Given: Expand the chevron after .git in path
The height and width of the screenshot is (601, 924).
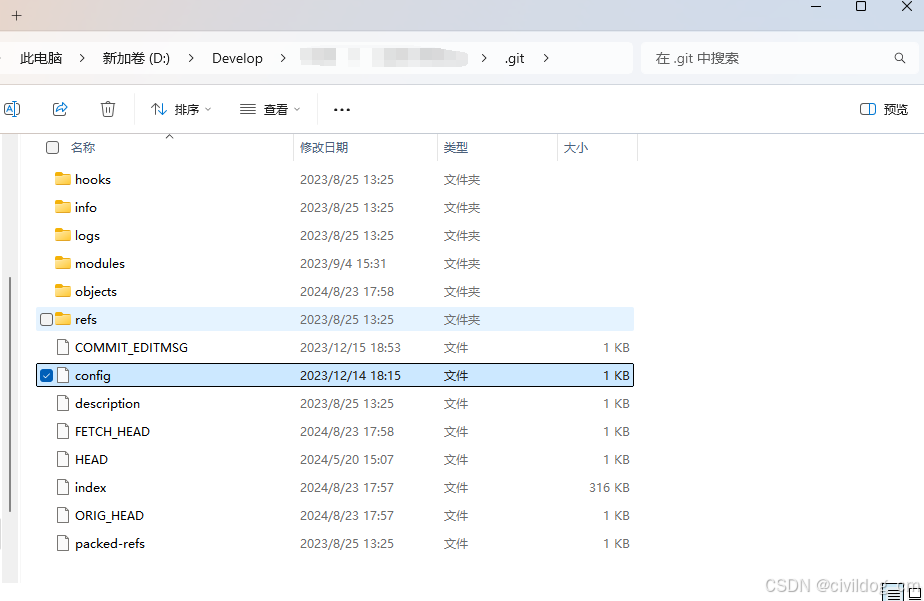Looking at the screenshot, I should (546, 58).
